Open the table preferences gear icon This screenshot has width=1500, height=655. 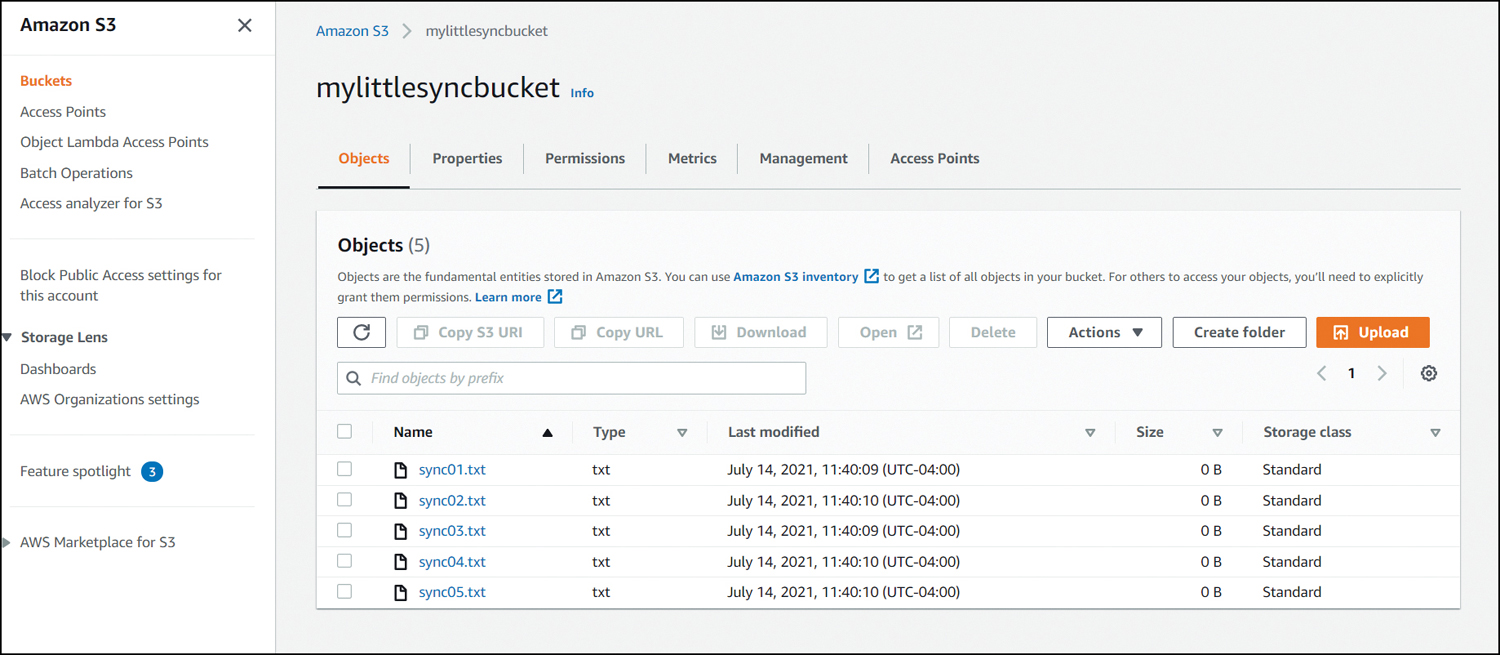(x=1429, y=373)
